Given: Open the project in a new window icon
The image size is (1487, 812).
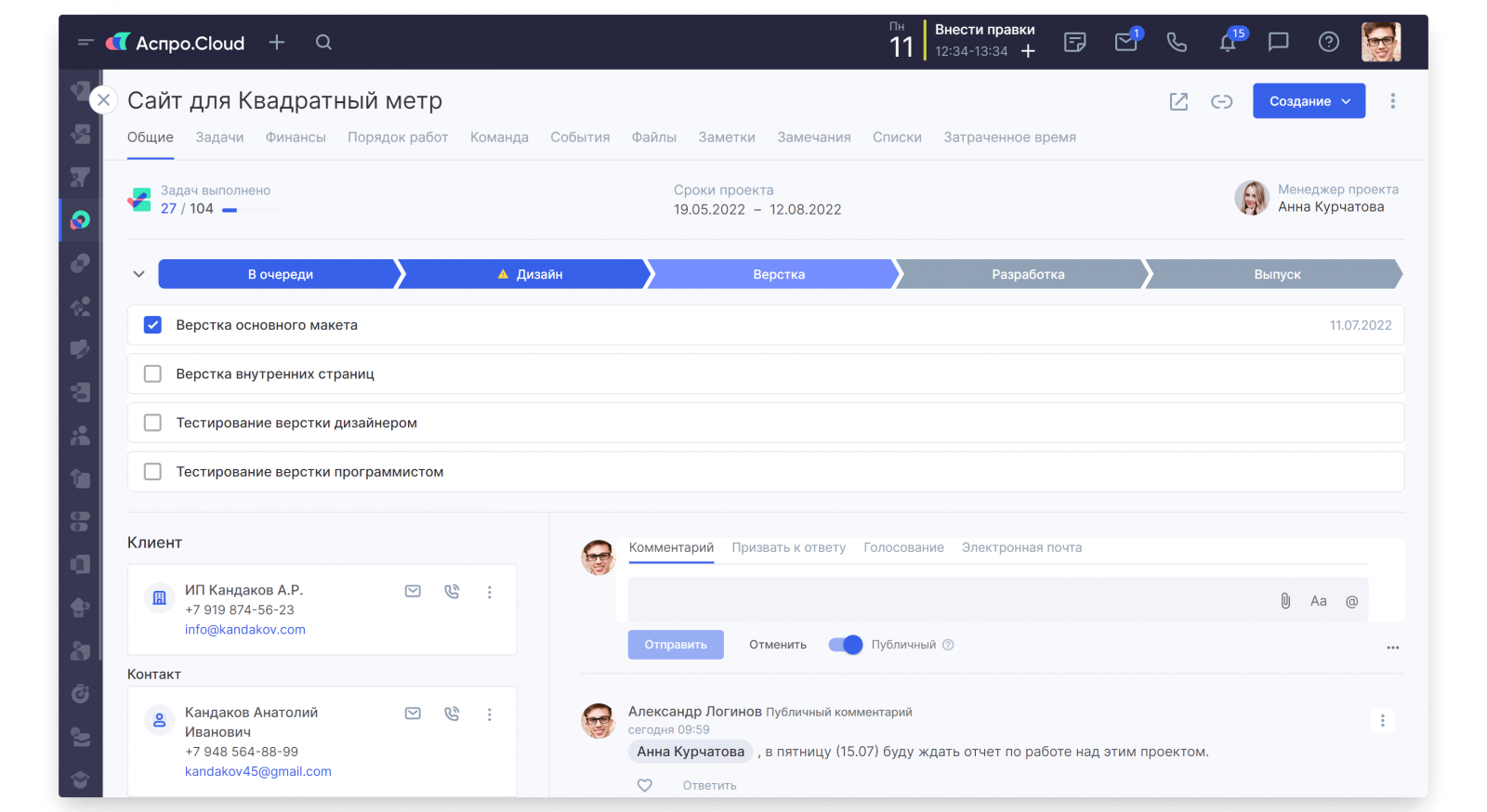Looking at the screenshot, I should [1178, 101].
